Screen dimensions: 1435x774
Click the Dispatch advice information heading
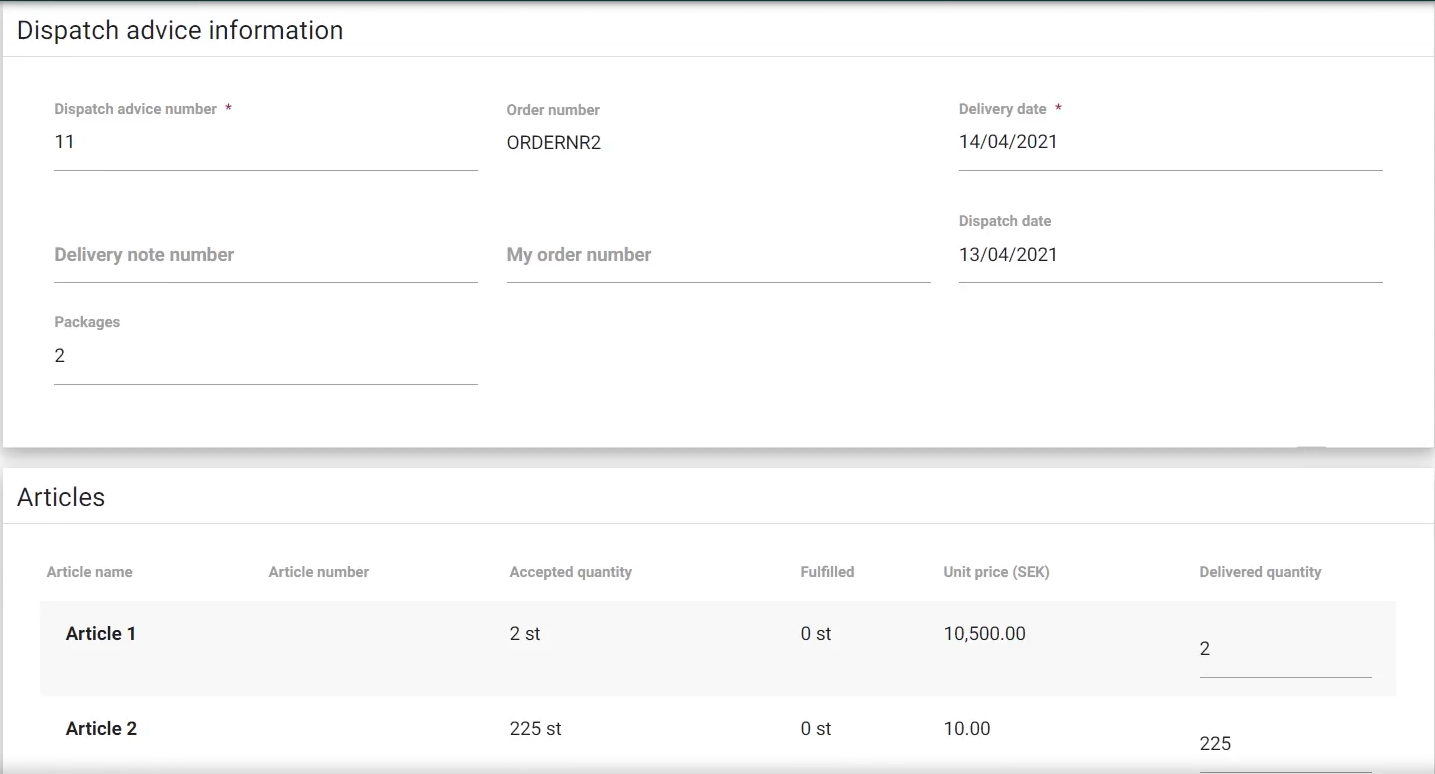pyautogui.click(x=180, y=31)
